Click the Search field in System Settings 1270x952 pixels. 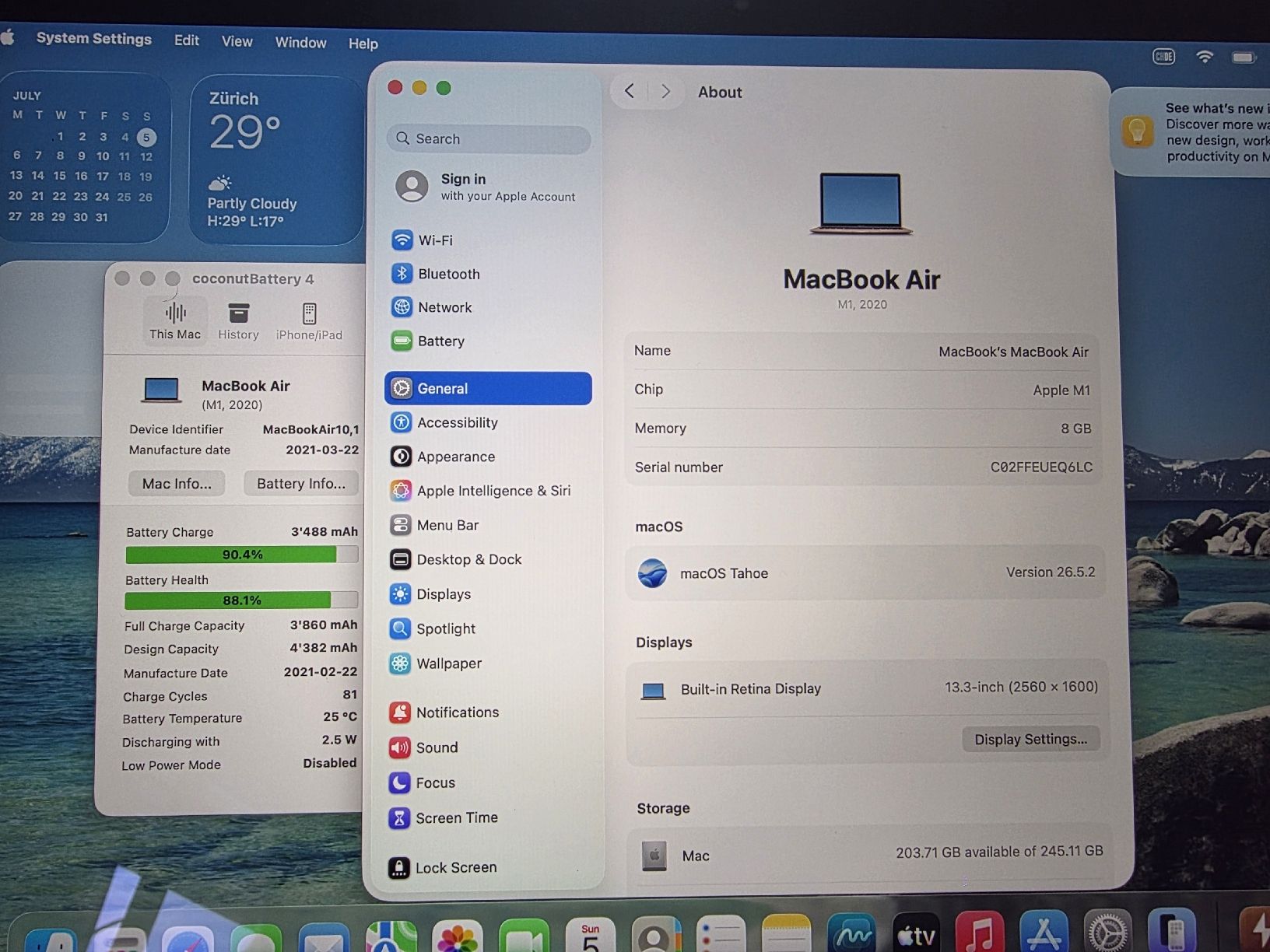tap(489, 138)
